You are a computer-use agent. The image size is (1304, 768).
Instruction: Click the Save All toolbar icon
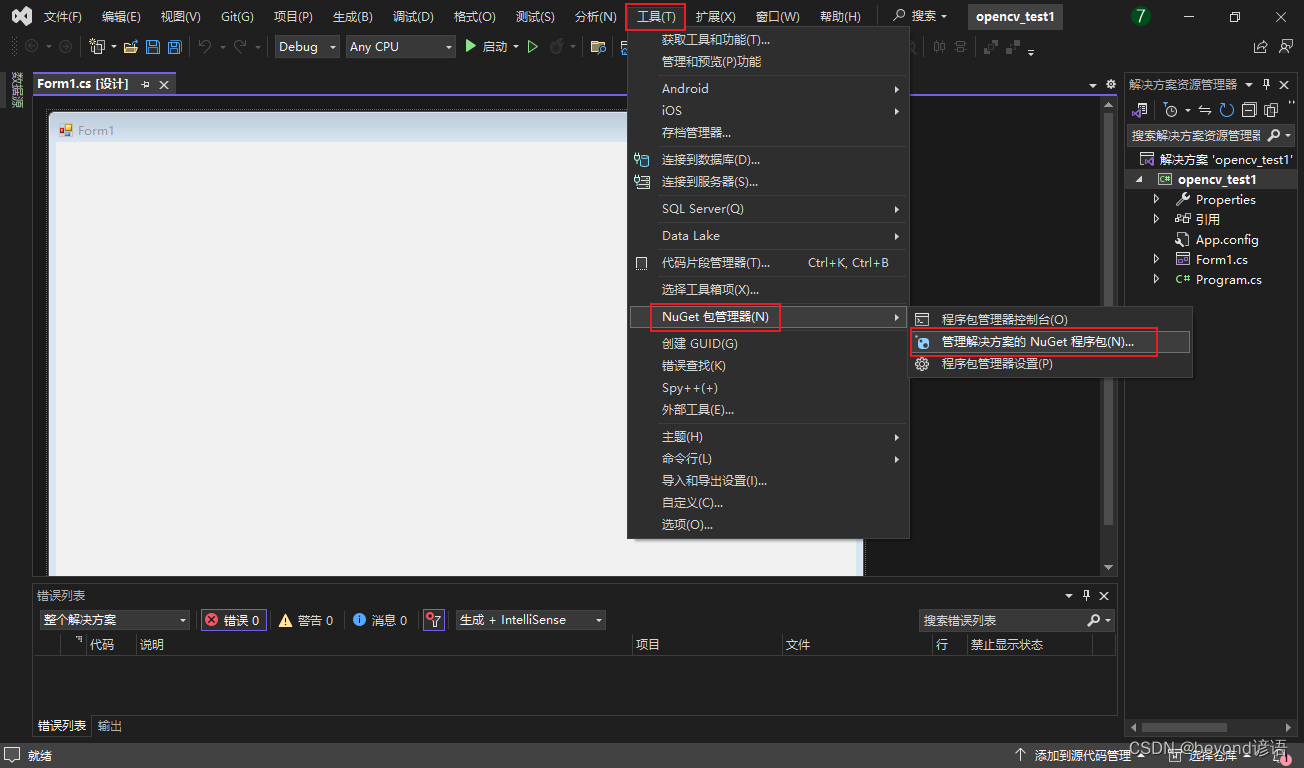[x=174, y=47]
